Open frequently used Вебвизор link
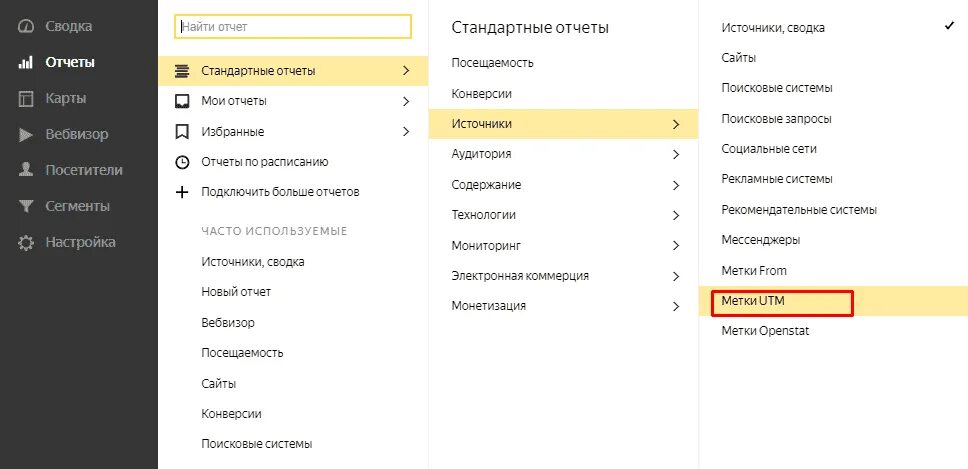The width and height of the screenshot is (968, 469). pos(228,323)
